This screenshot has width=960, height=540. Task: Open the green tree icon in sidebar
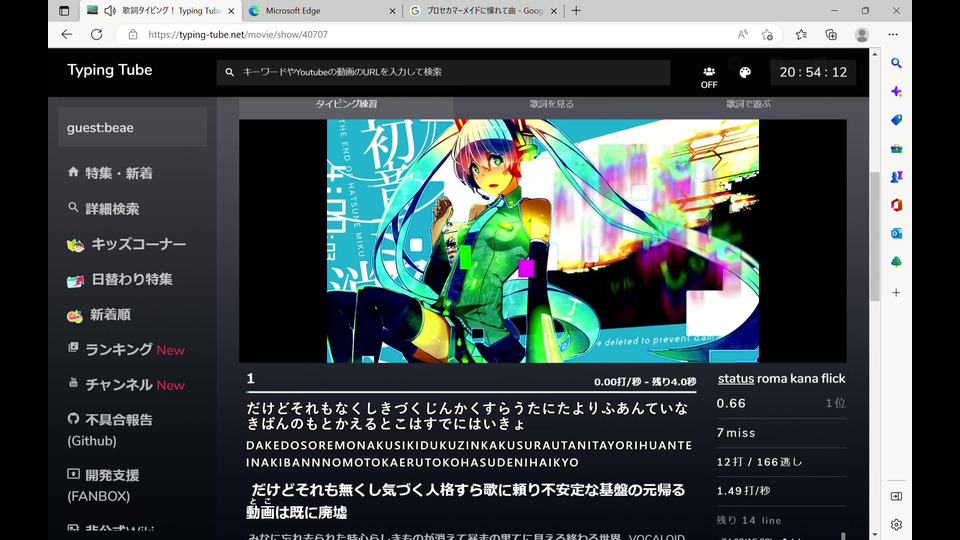896,262
